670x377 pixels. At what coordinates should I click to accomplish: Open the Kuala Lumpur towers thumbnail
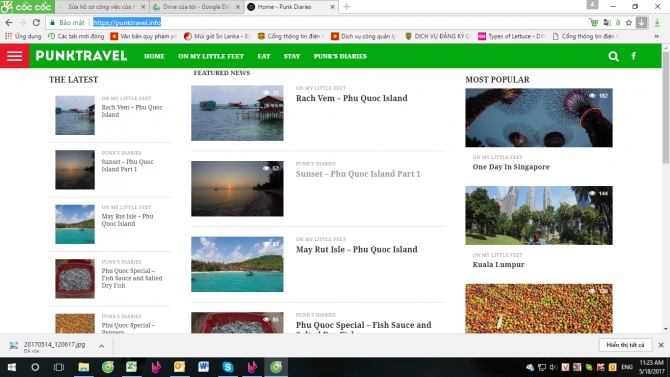click(x=539, y=215)
